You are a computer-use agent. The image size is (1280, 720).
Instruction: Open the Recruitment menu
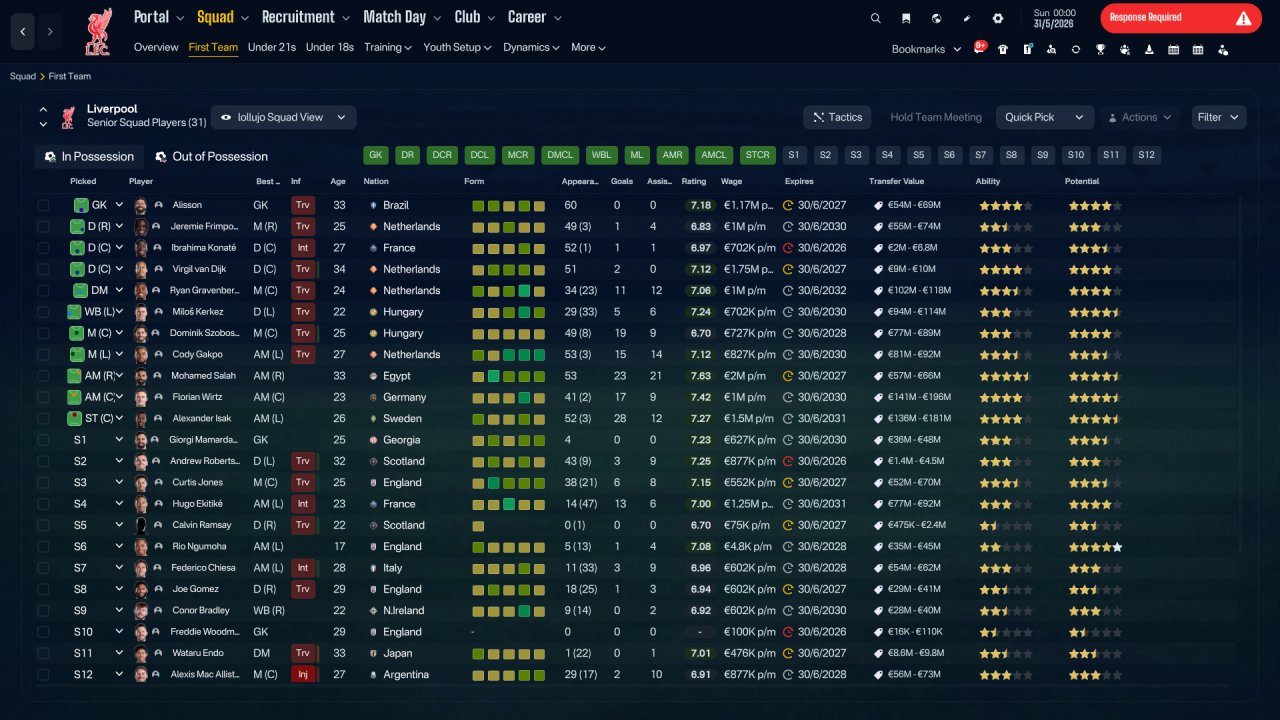coord(305,17)
